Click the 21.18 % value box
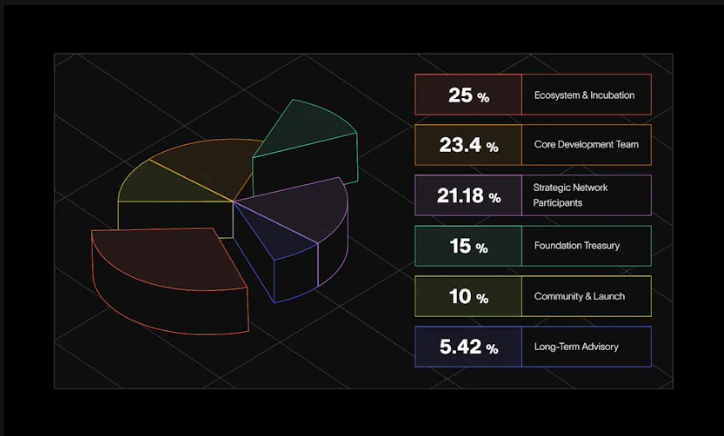 tap(468, 195)
